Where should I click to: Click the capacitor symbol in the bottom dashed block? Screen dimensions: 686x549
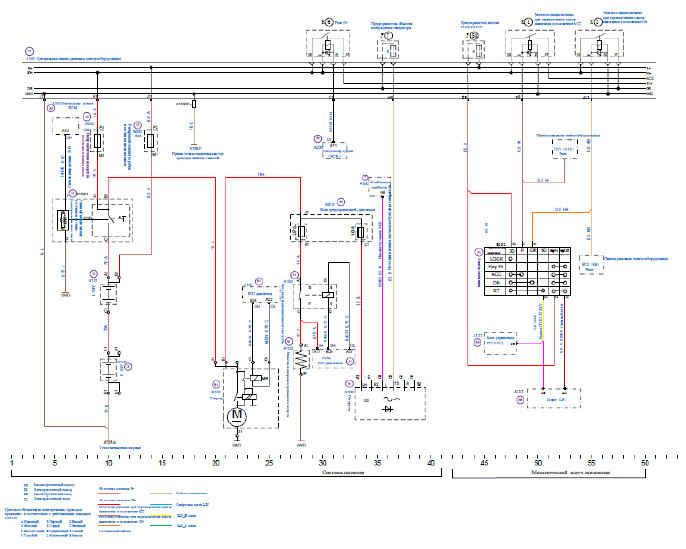click(391, 408)
